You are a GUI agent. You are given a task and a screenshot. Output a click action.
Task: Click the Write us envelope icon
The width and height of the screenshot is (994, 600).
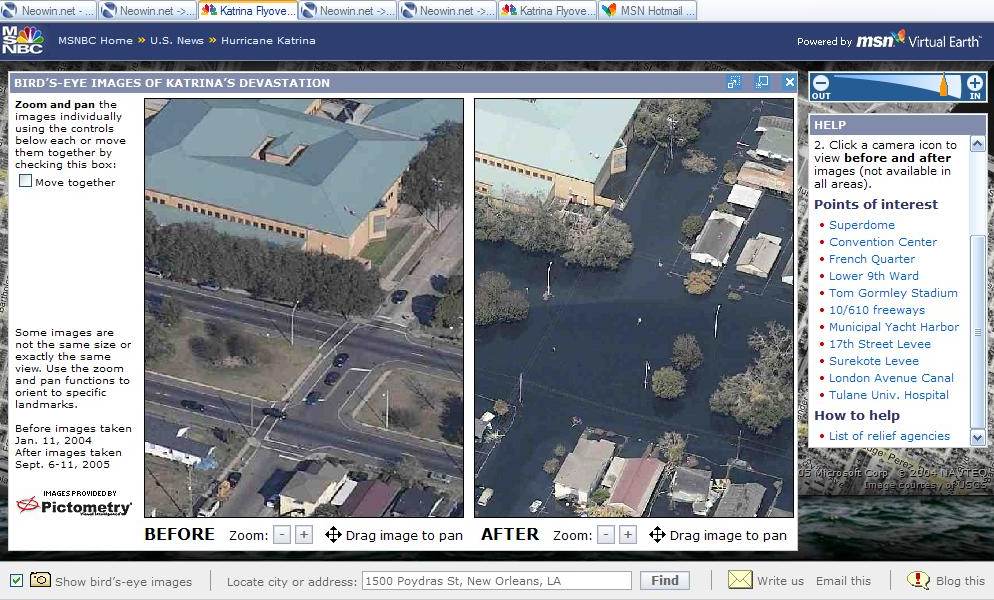coord(739,580)
